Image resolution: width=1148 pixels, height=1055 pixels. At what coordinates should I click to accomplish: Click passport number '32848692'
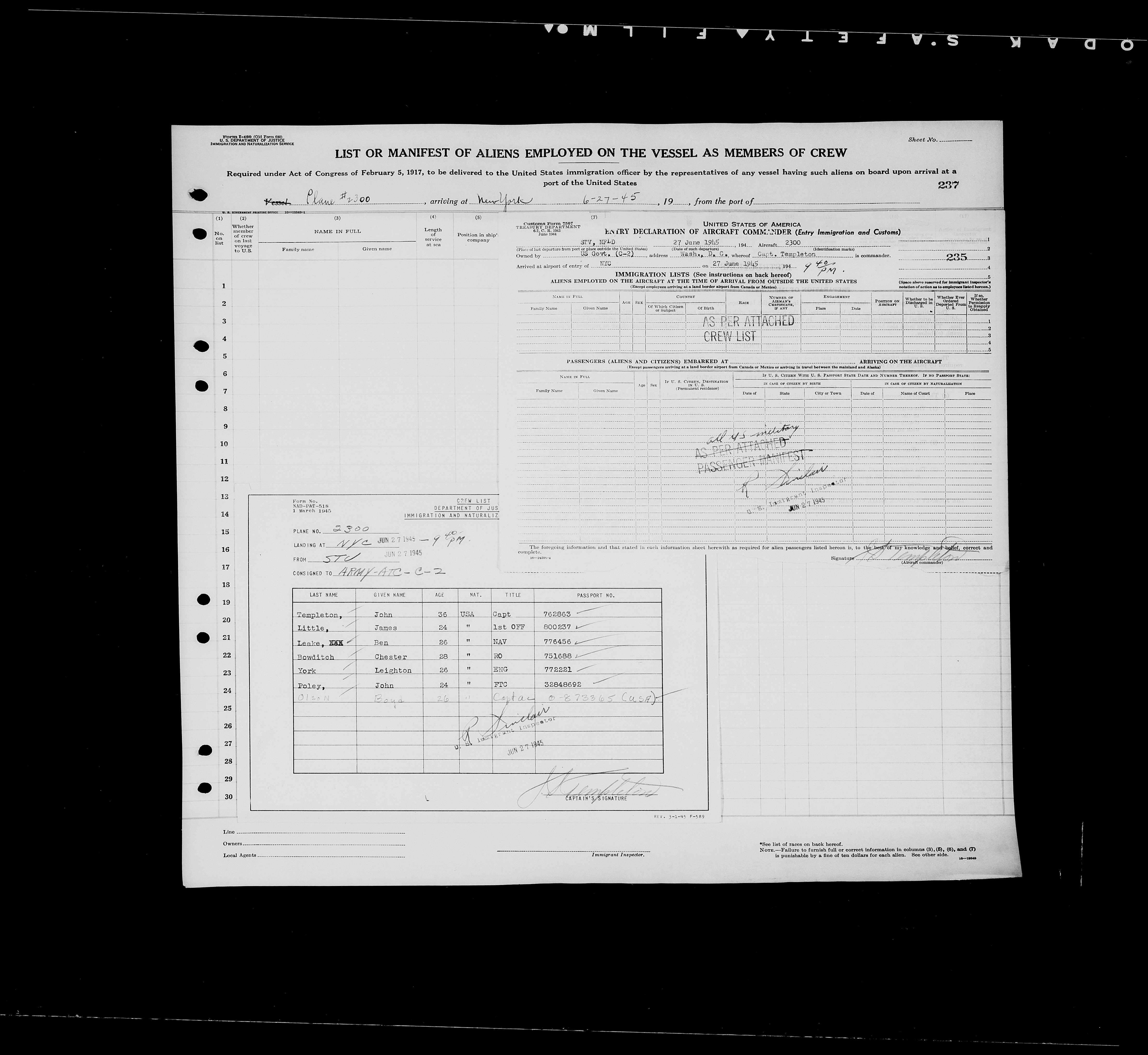(x=563, y=684)
